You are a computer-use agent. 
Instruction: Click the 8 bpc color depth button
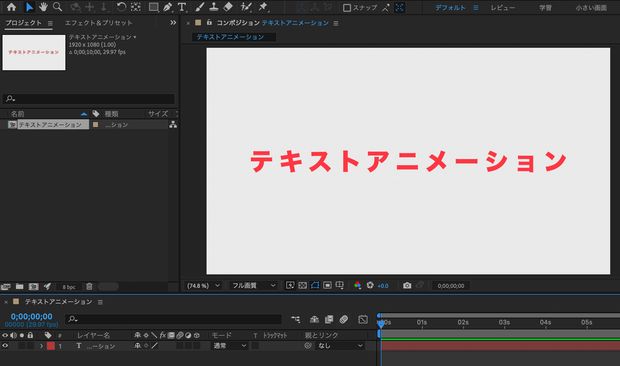click(69, 287)
